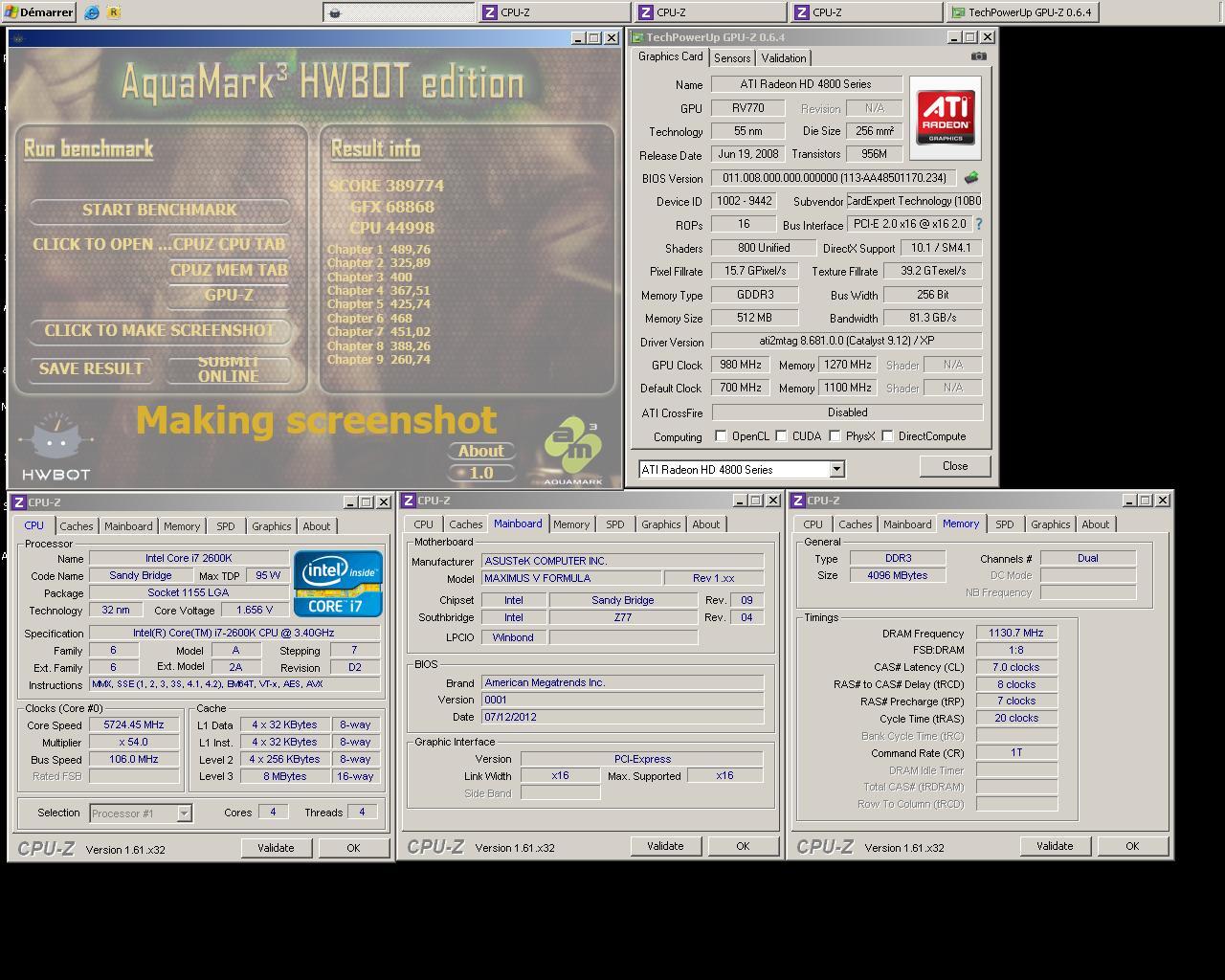Click the Intel Core i7 logo in CPU-Z
The height and width of the screenshot is (980, 1225).
point(339,583)
